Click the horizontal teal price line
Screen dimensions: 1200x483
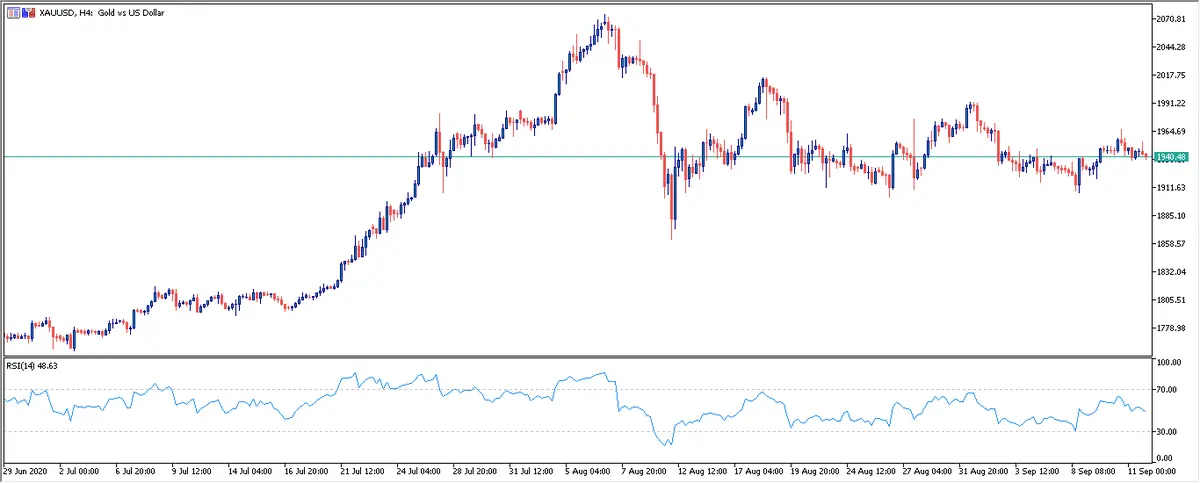(300, 156)
